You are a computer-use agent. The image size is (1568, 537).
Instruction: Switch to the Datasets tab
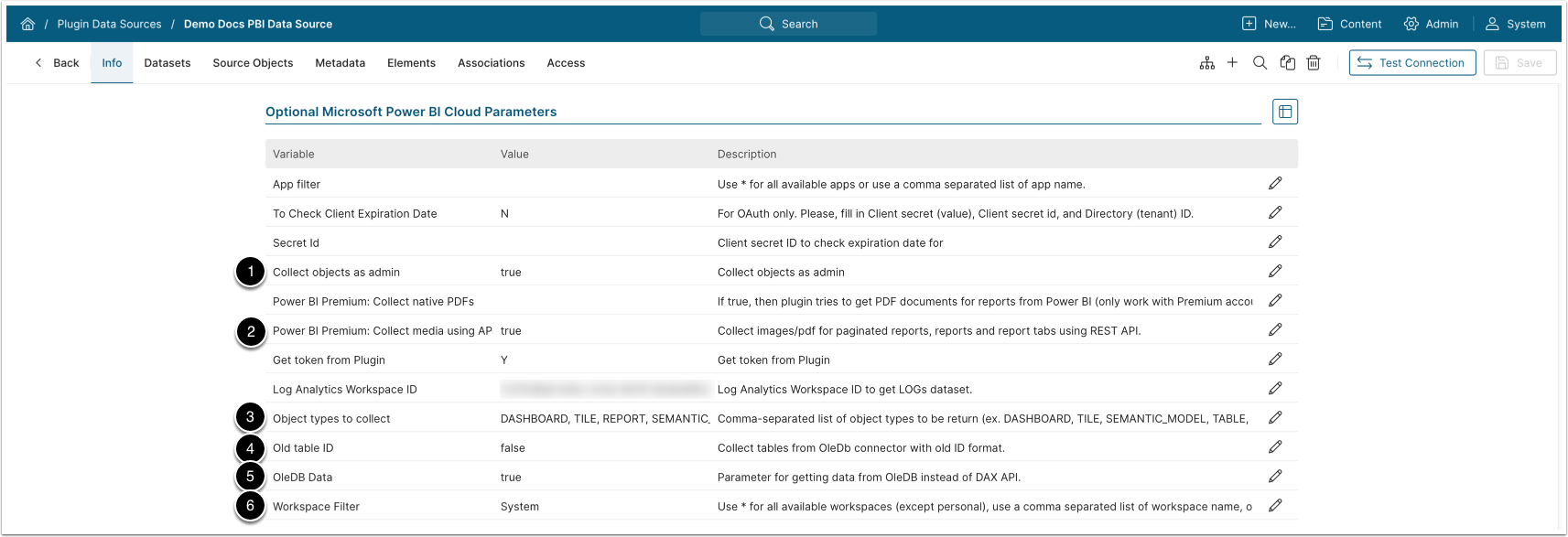[168, 63]
